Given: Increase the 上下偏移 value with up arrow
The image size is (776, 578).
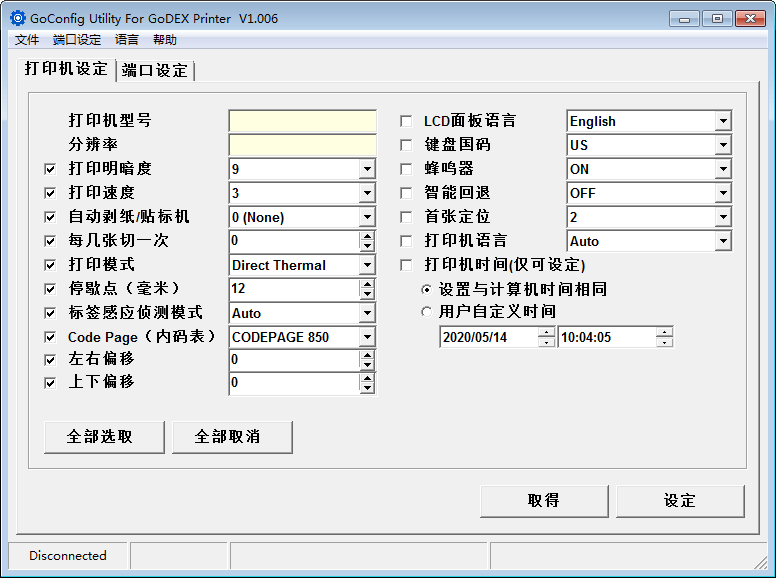Looking at the screenshot, I should coord(367,378).
